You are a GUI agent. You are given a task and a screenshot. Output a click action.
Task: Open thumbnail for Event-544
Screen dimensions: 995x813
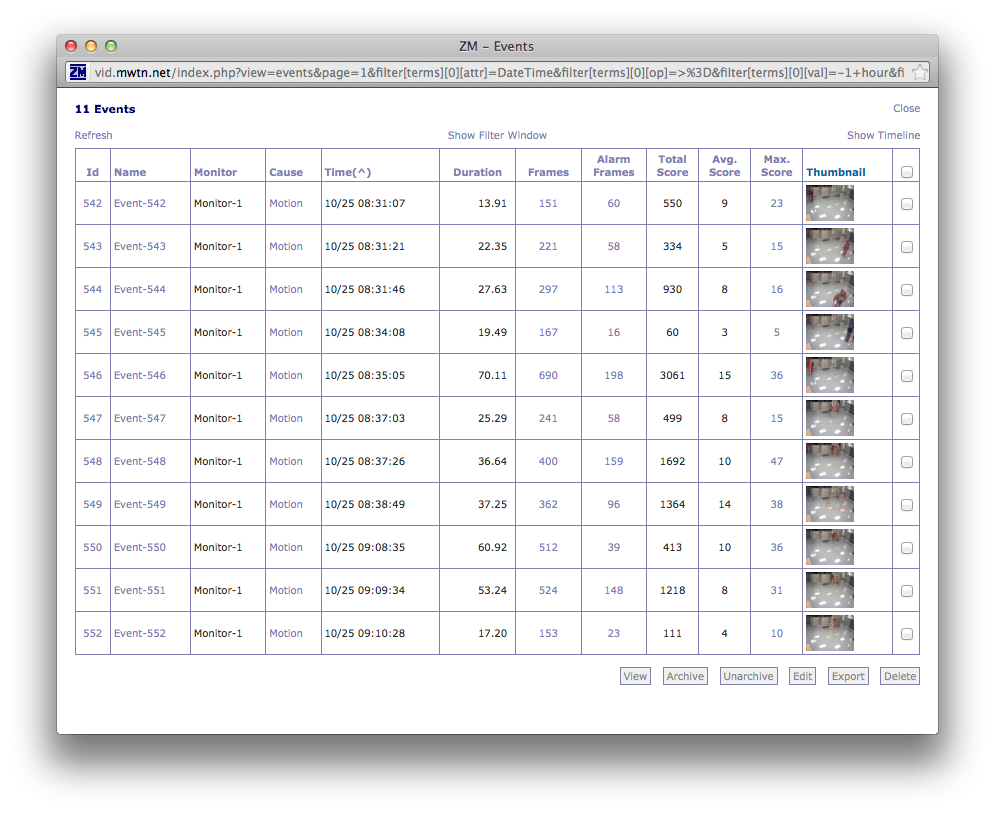pos(829,289)
